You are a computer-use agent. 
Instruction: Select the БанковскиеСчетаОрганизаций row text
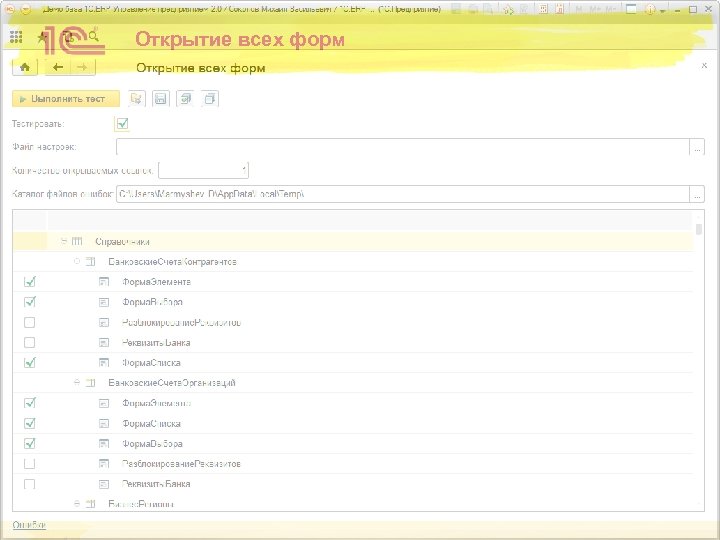click(172, 383)
